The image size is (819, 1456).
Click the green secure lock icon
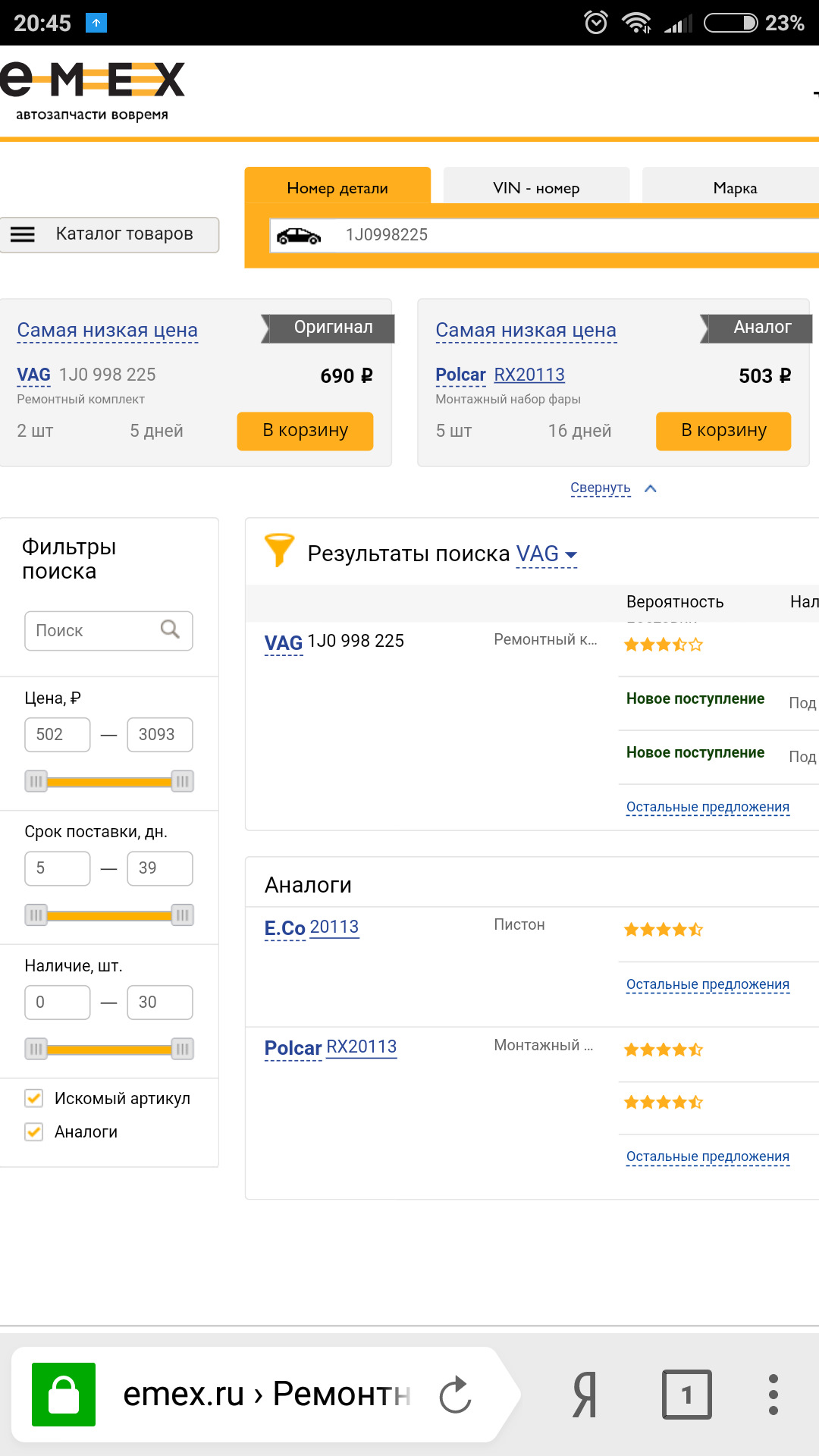64,1395
